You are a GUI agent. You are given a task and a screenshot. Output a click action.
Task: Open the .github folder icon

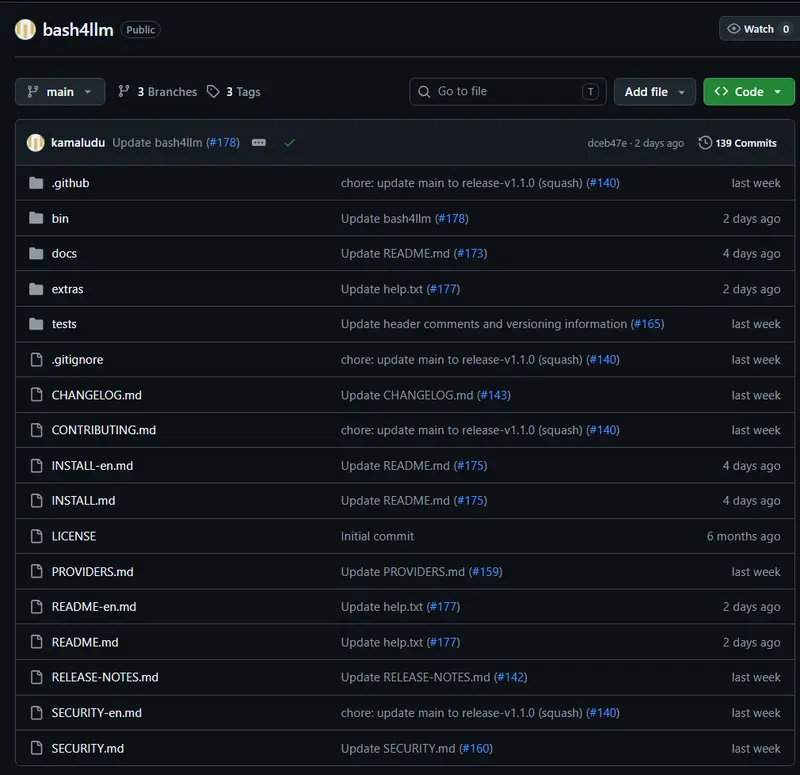pos(36,183)
